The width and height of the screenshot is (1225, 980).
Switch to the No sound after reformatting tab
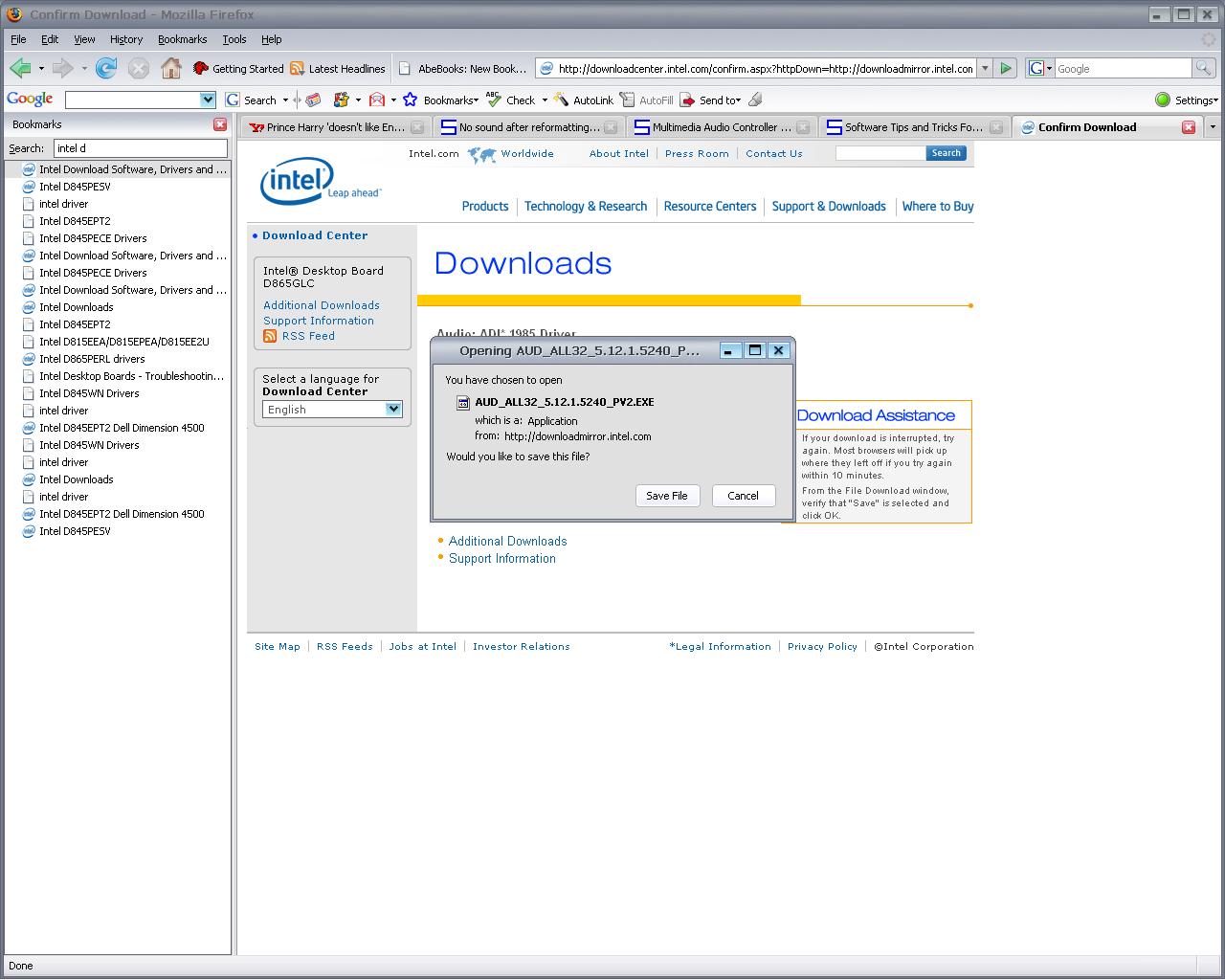528,127
